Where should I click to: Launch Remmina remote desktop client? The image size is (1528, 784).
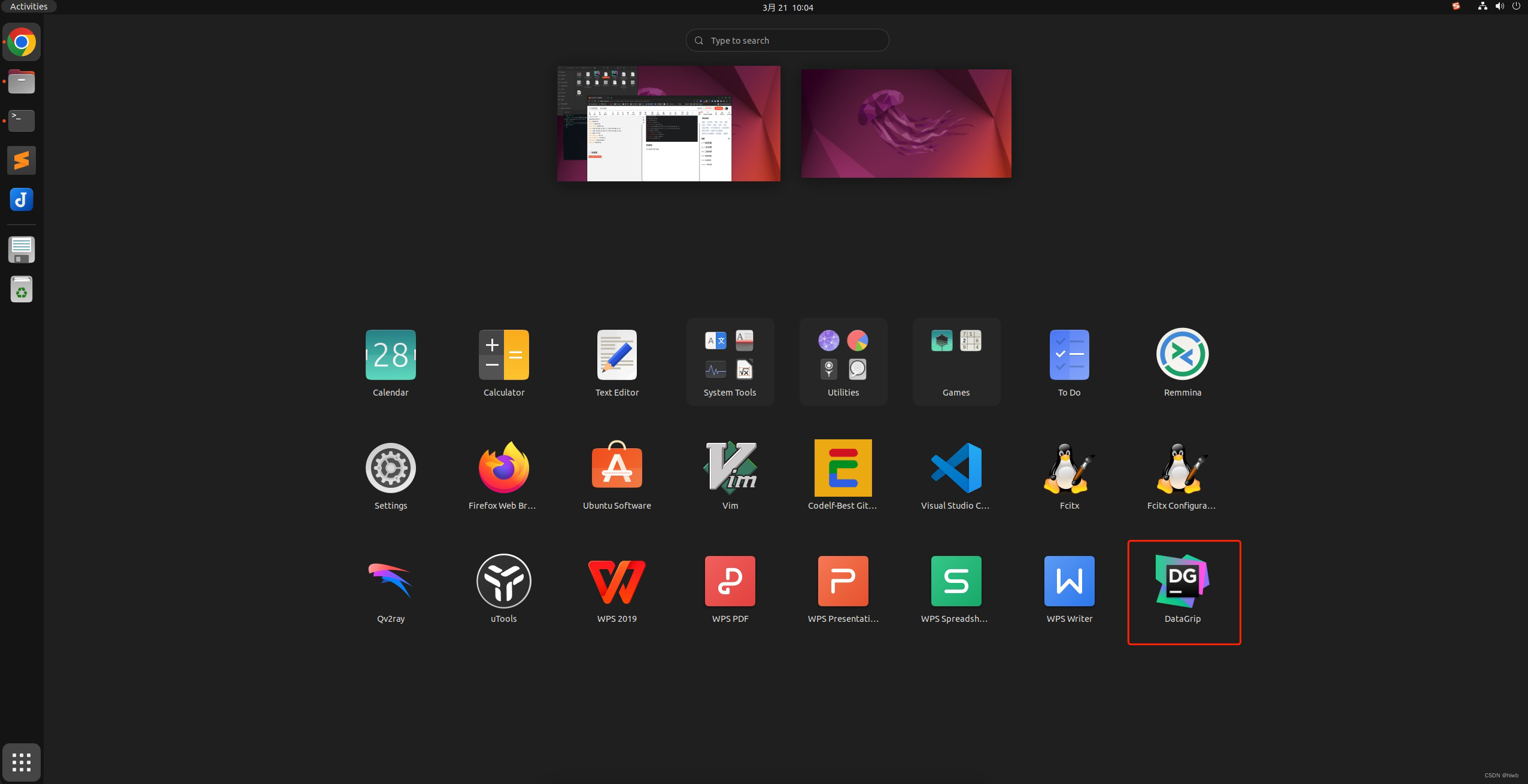coord(1182,362)
